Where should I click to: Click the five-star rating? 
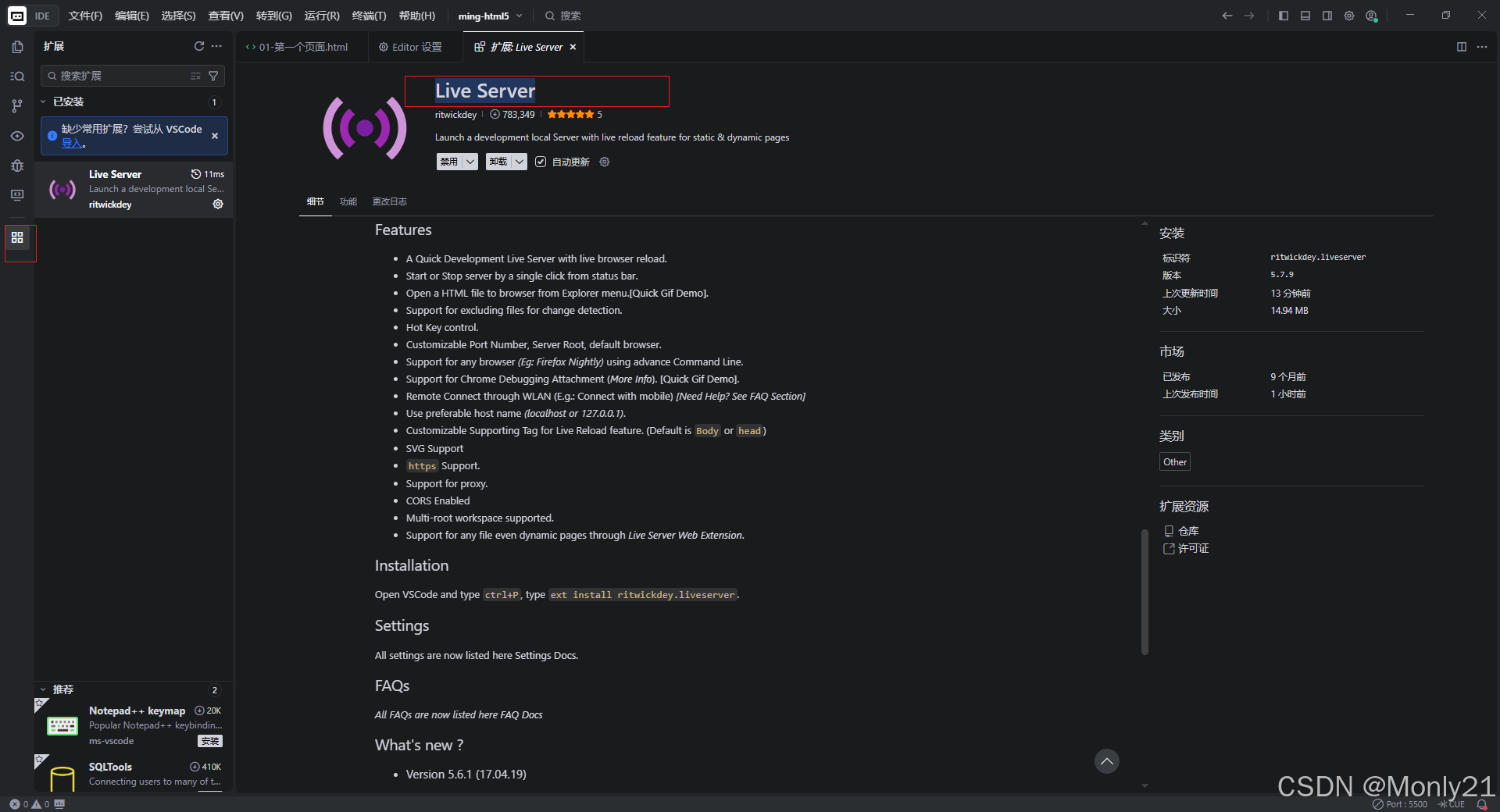click(570, 115)
